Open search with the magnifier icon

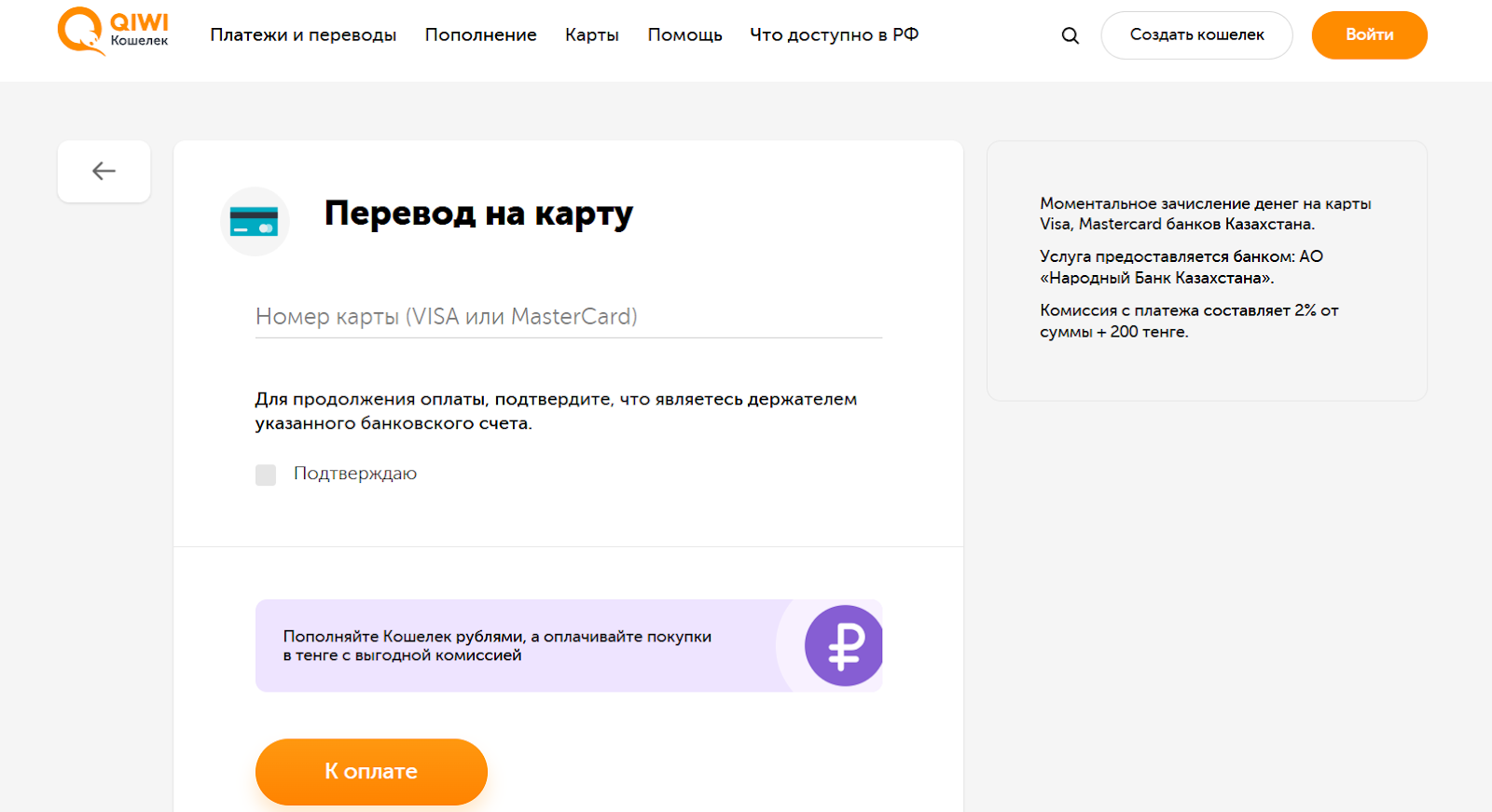coord(1070,35)
